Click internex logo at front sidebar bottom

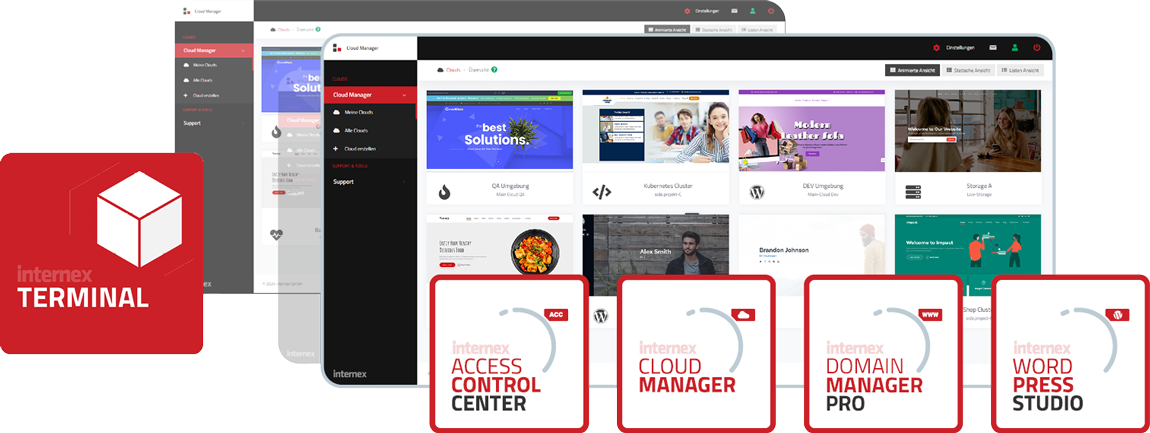(349, 374)
